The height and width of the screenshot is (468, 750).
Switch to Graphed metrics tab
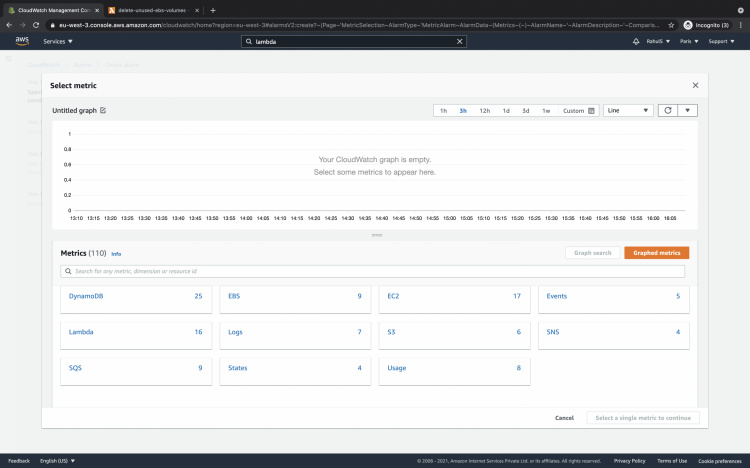656,253
